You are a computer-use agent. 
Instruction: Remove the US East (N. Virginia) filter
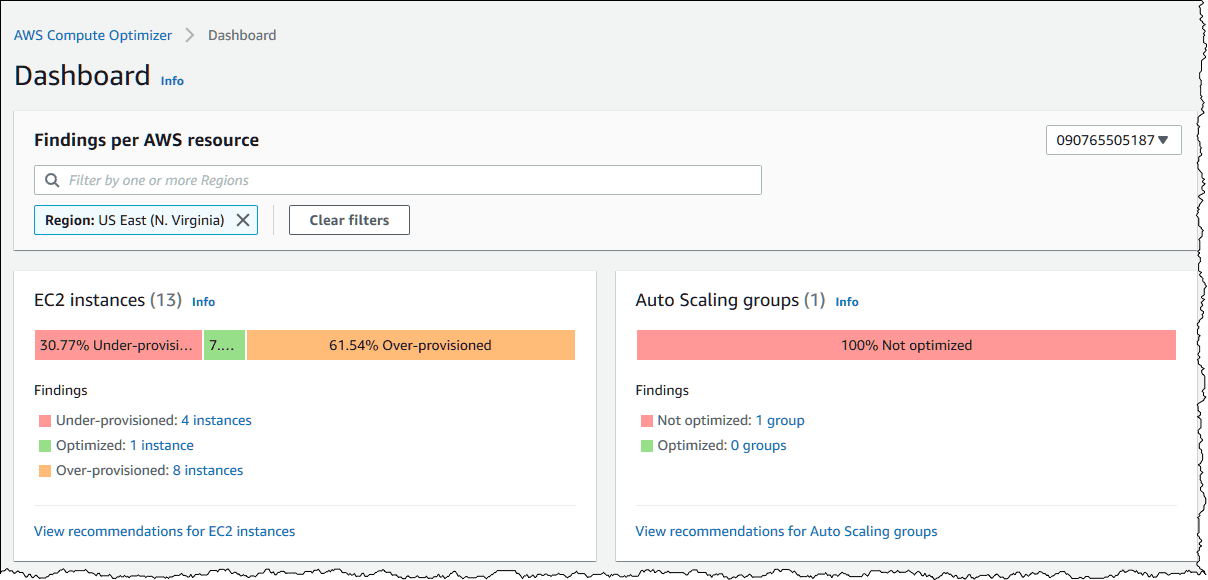pyautogui.click(x=242, y=220)
